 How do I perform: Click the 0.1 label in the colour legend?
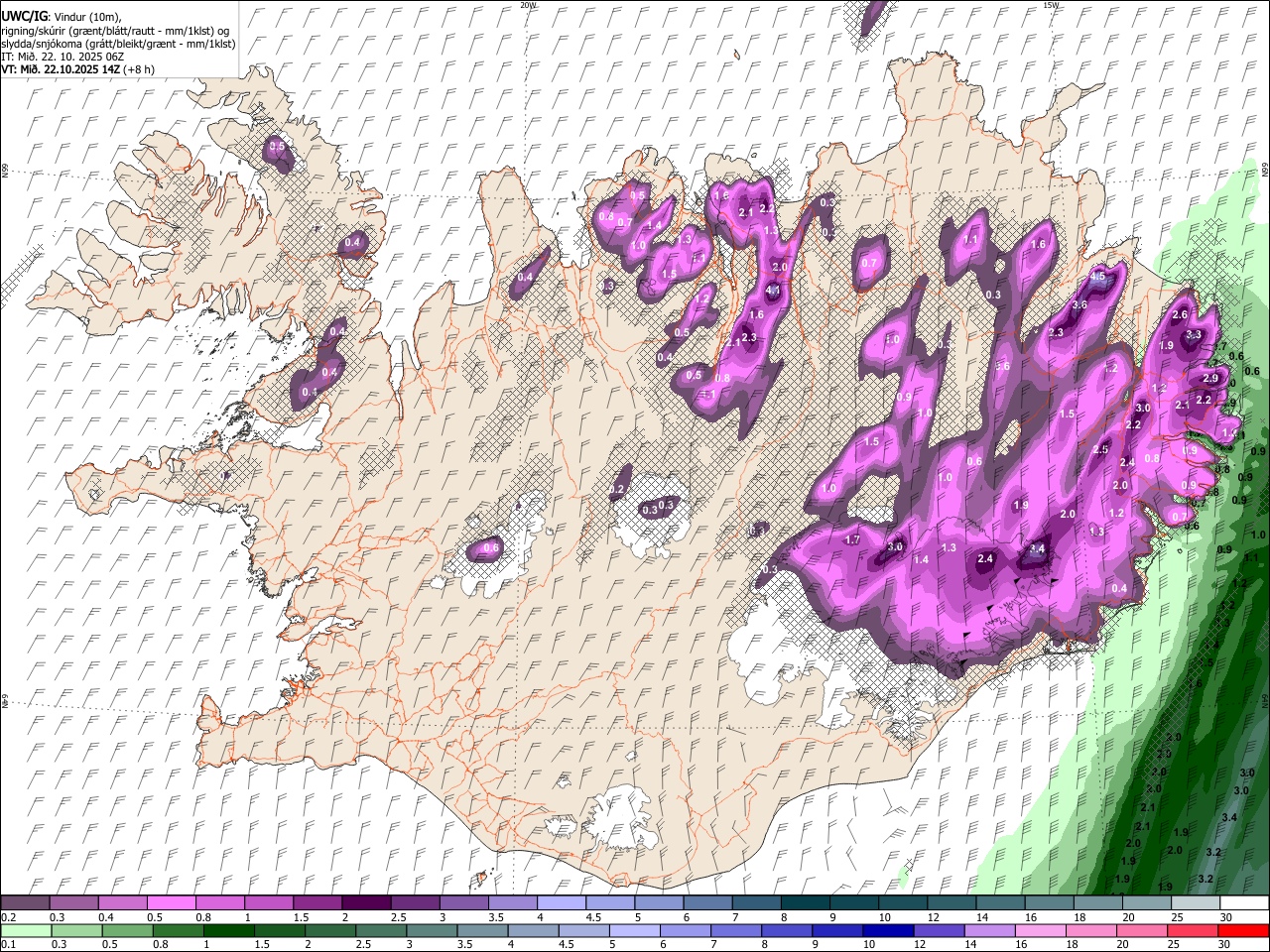coord(8,945)
